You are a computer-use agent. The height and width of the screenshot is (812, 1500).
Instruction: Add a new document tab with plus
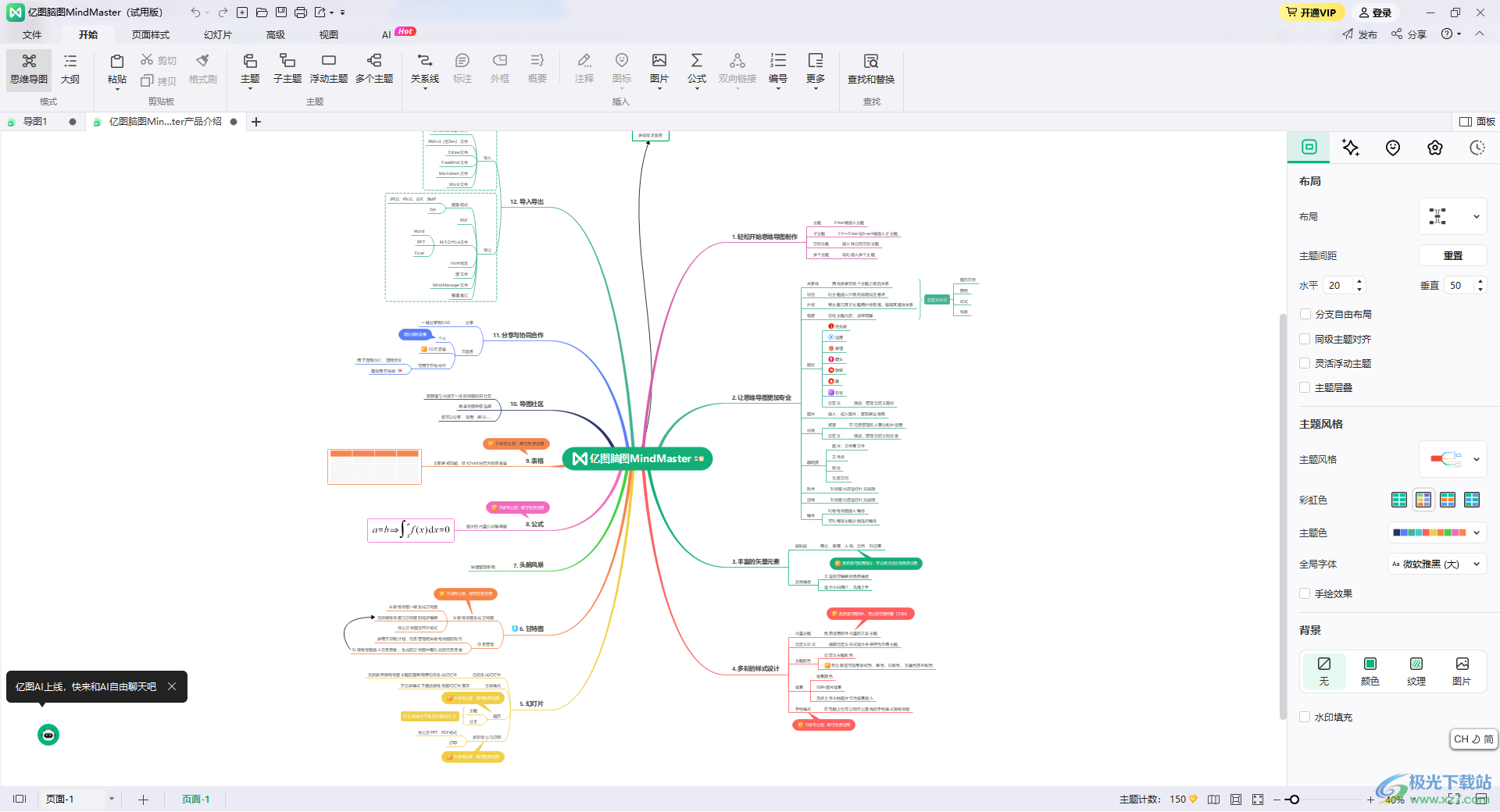(x=256, y=122)
